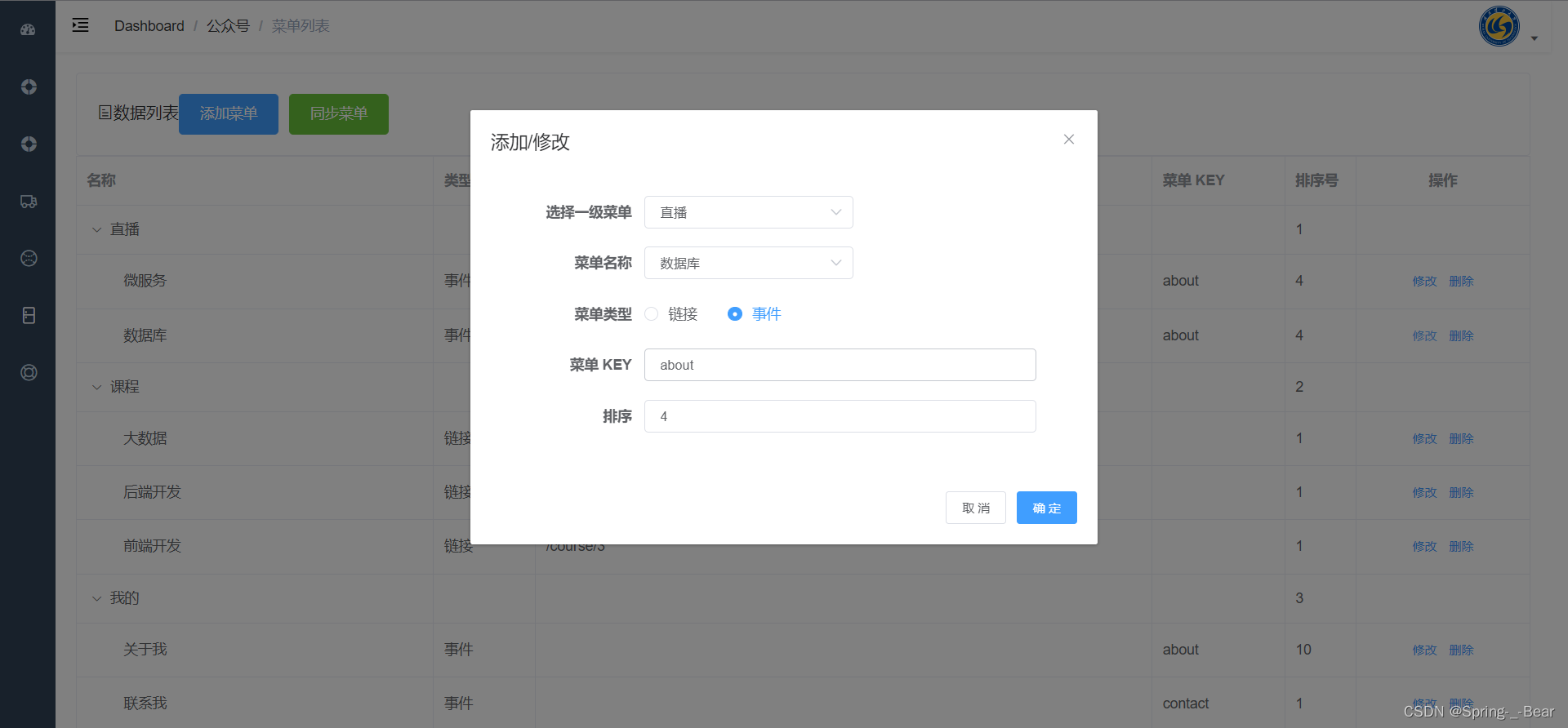This screenshot has height=728, width=1568.
Task: Click the 添加菜单 button
Action: pos(229,113)
